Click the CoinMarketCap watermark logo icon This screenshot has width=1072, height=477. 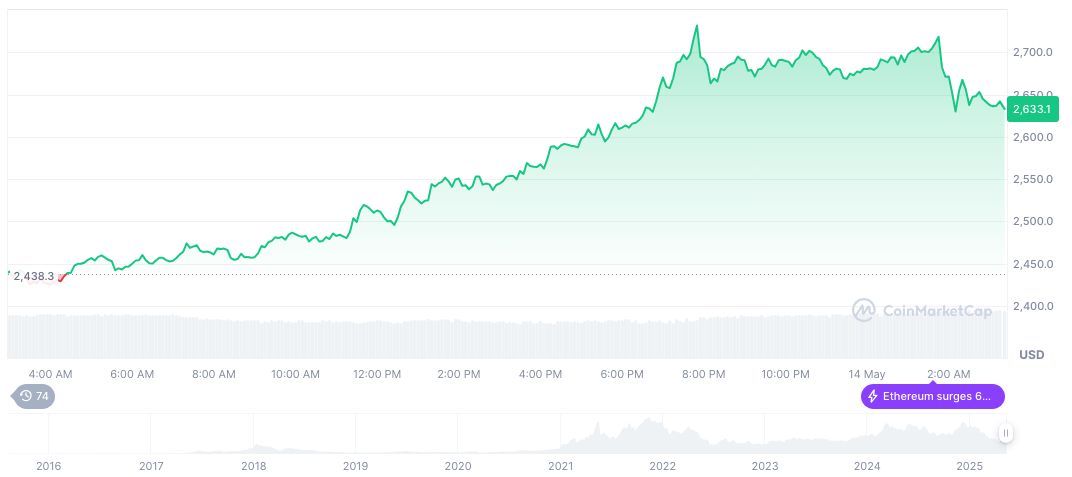coord(864,311)
